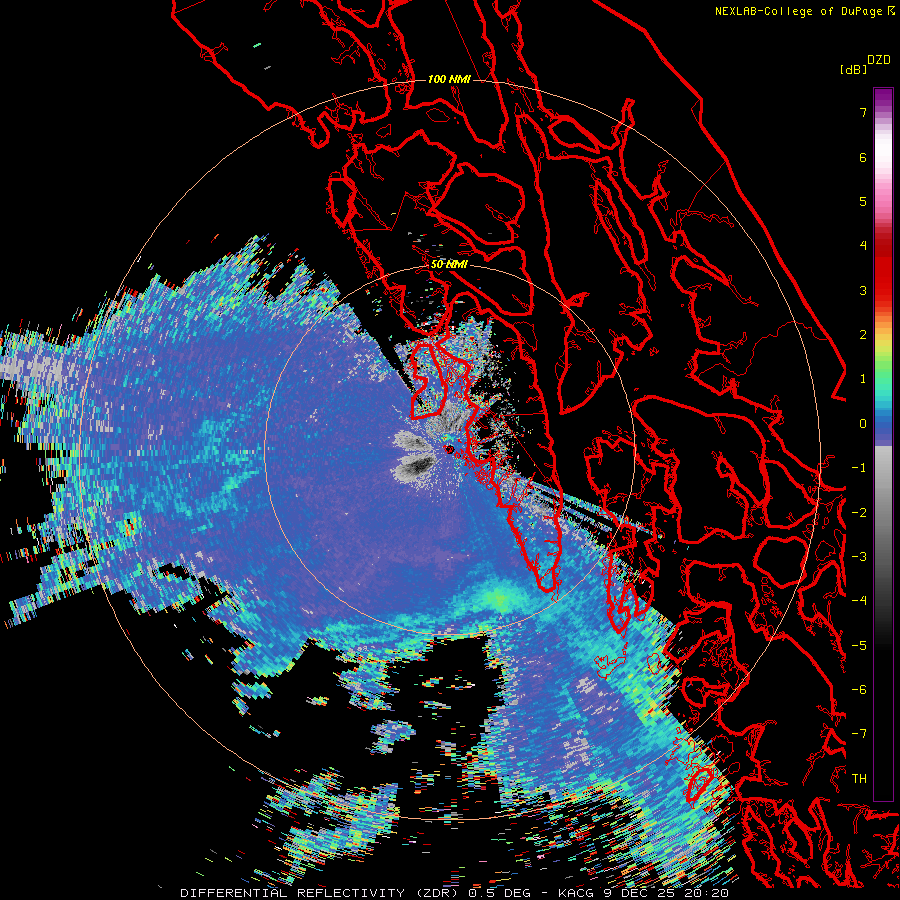Click the bright green ZDR maximum south of the radar
The width and height of the screenshot is (900, 900).
tap(498, 599)
